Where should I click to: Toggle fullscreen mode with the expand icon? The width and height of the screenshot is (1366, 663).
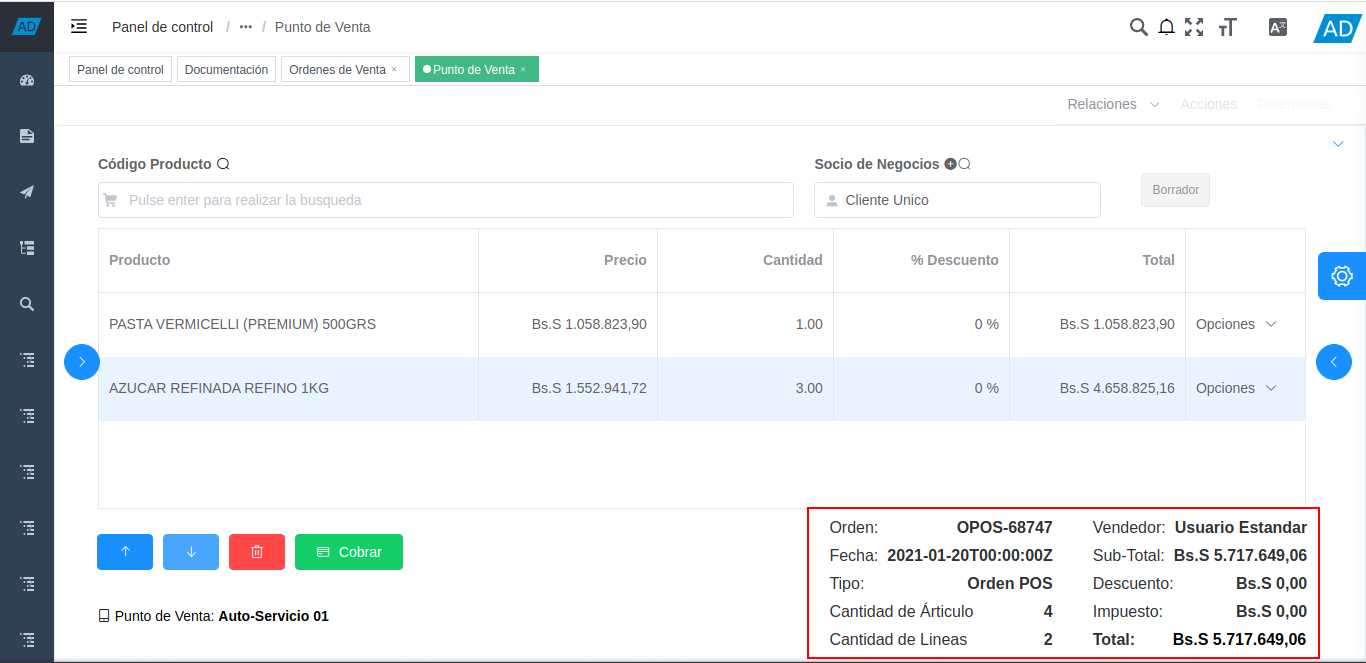(x=1194, y=27)
